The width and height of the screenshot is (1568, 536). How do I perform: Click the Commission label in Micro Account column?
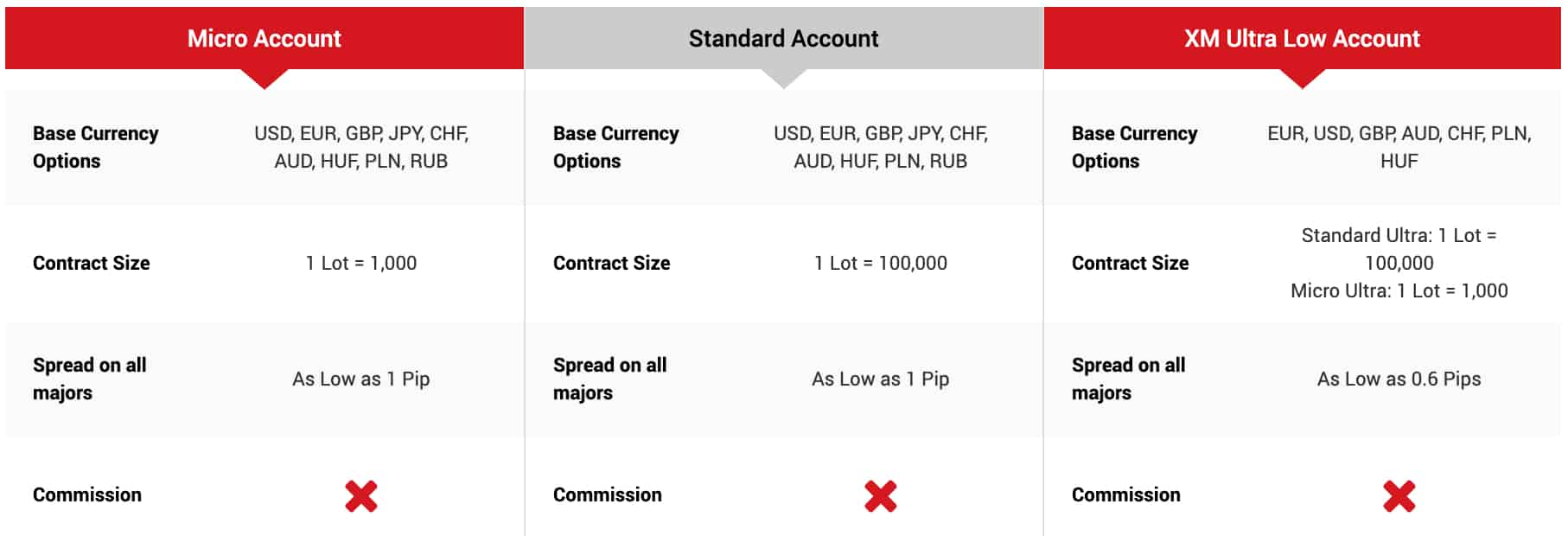pyautogui.click(x=87, y=495)
